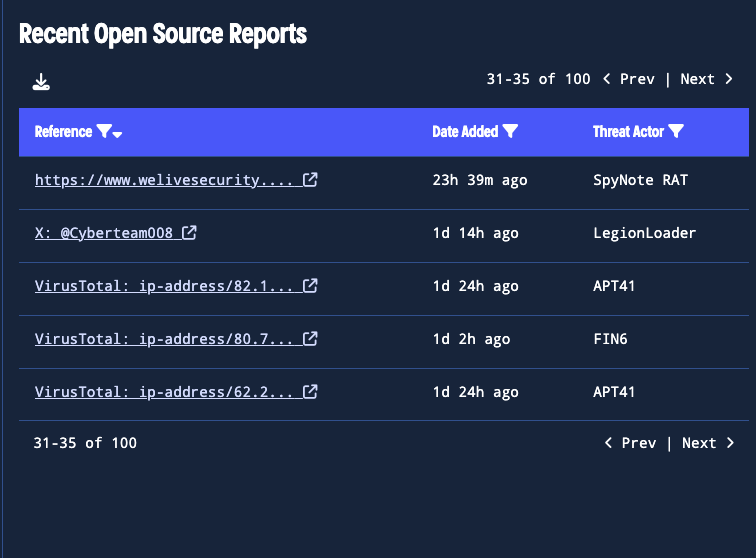Download the open source reports list

point(41,82)
